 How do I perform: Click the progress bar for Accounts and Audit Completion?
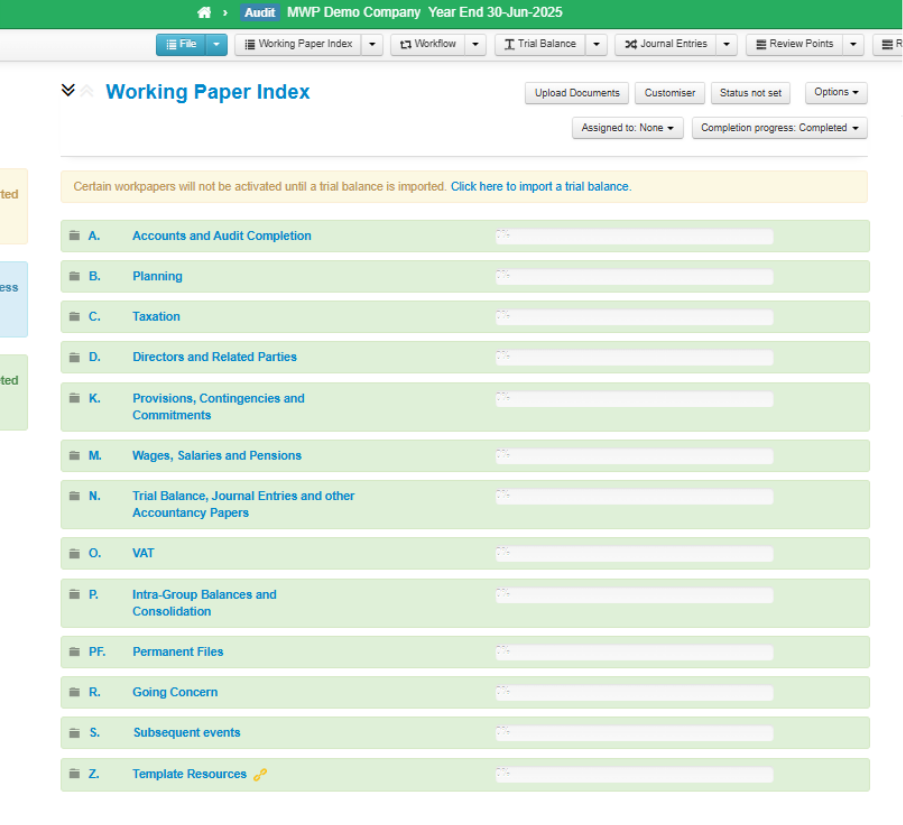(x=634, y=236)
